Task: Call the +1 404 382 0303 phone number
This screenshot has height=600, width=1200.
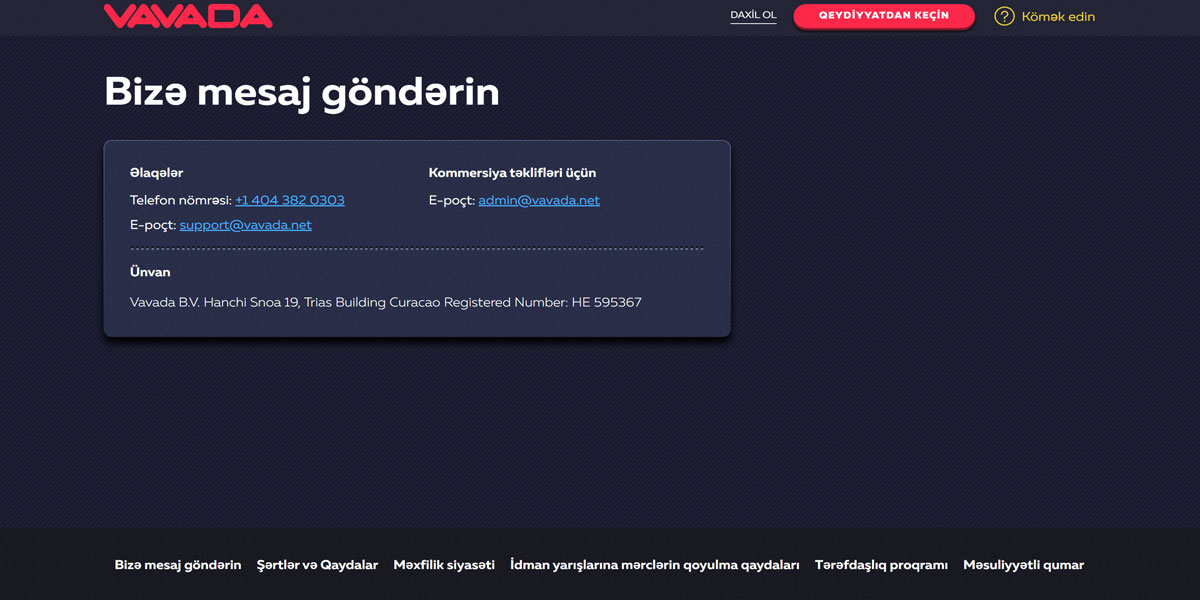Action: pos(289,200)
